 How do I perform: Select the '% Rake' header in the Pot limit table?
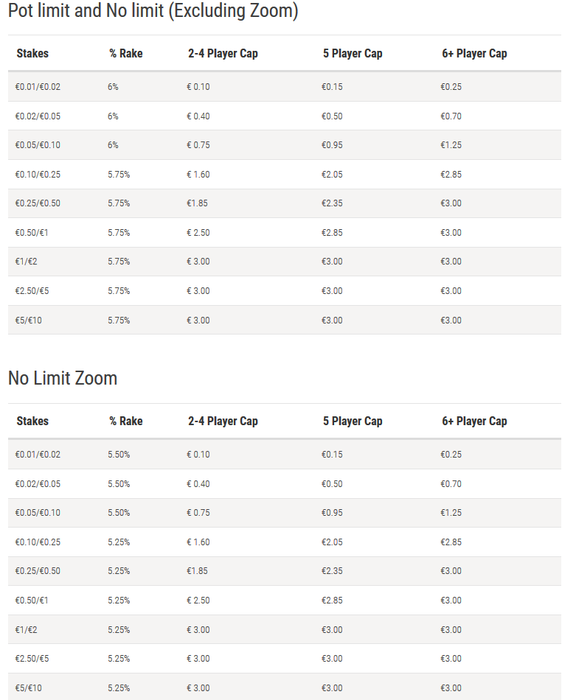point(126,54)
